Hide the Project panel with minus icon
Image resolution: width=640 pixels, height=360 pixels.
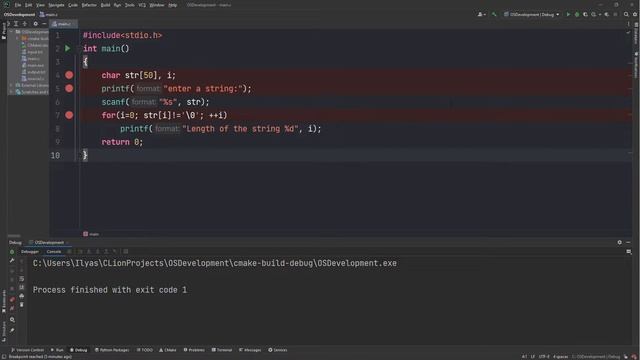[x=44, y=24]
